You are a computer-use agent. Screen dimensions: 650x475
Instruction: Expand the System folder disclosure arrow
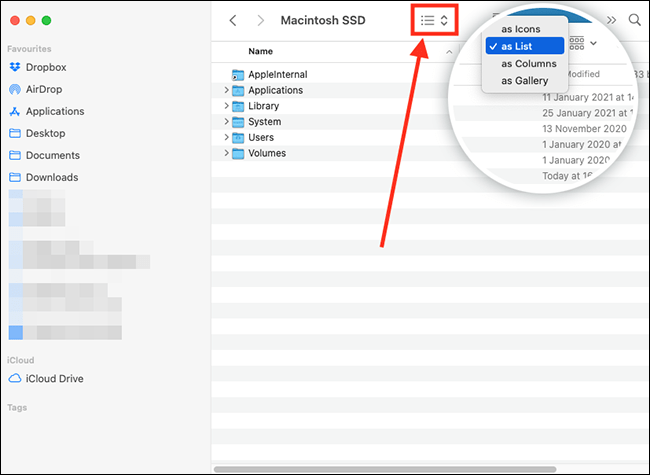226,121
